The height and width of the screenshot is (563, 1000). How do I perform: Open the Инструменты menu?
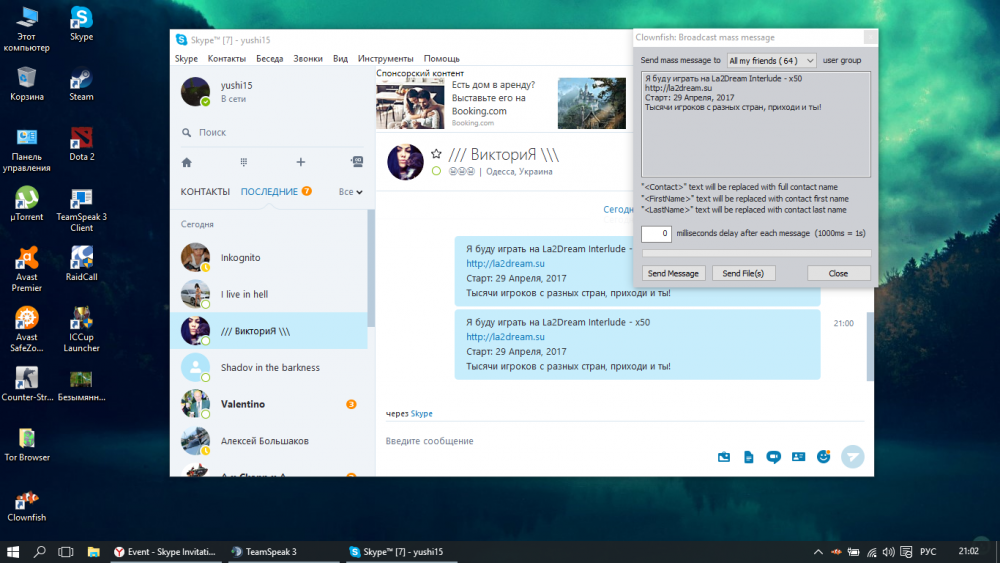pyautogui.click(x=386, y=59)
